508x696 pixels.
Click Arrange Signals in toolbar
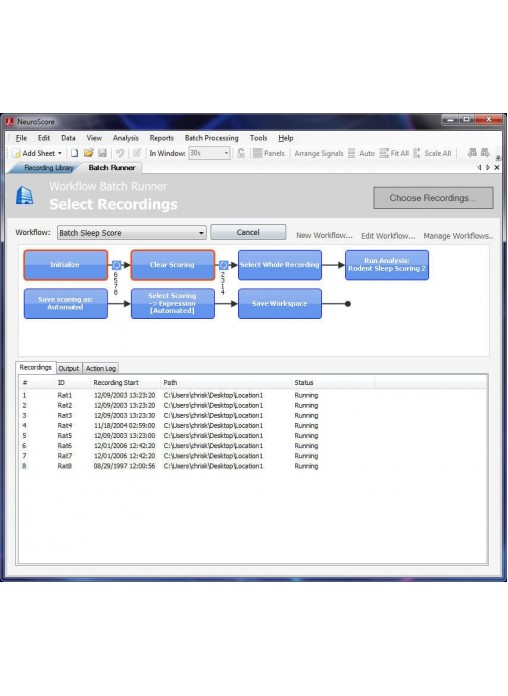point(319,153)
